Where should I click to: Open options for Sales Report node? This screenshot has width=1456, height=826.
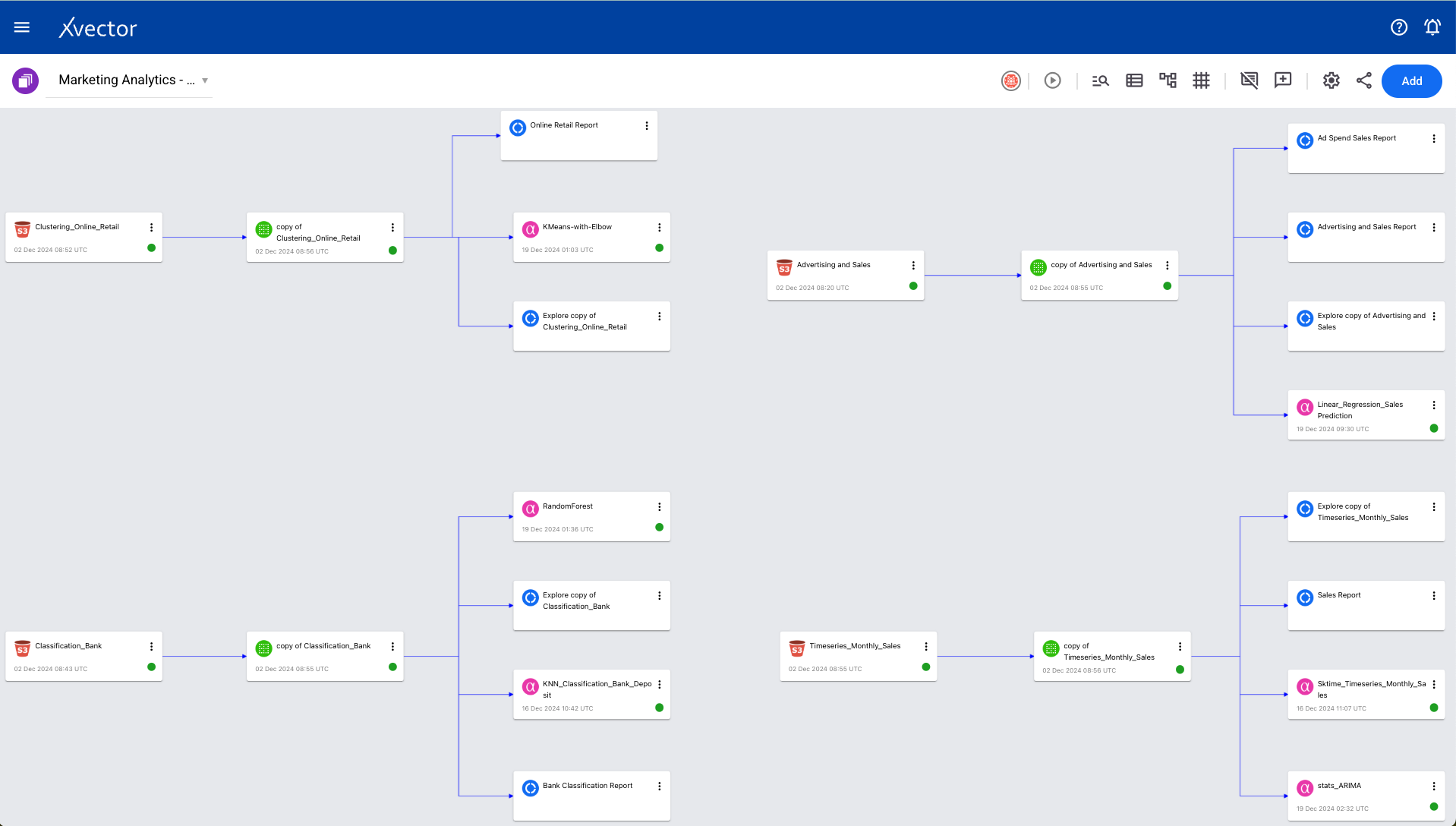[1433, 596]
